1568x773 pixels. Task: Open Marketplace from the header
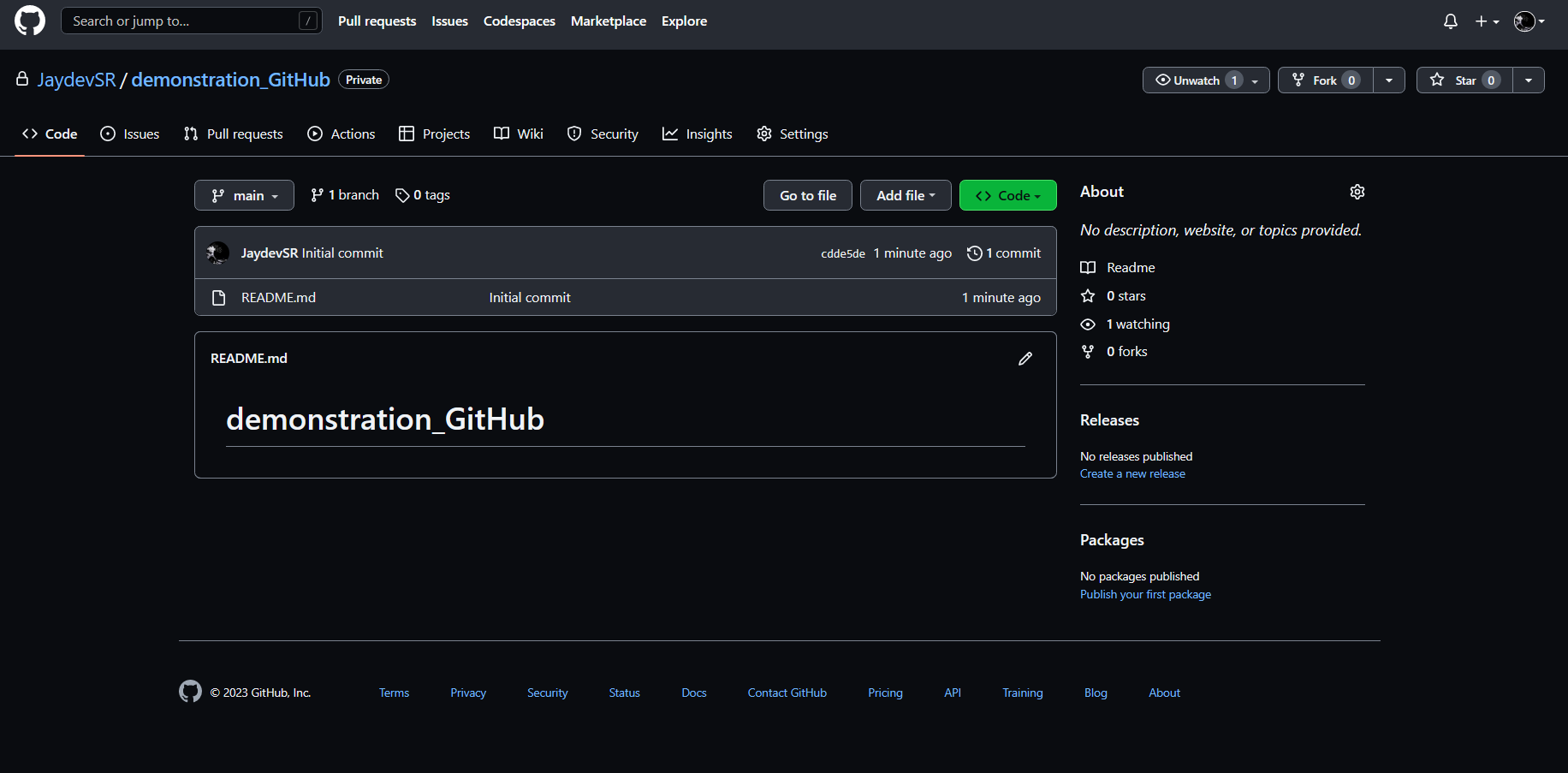coord(609,21)
